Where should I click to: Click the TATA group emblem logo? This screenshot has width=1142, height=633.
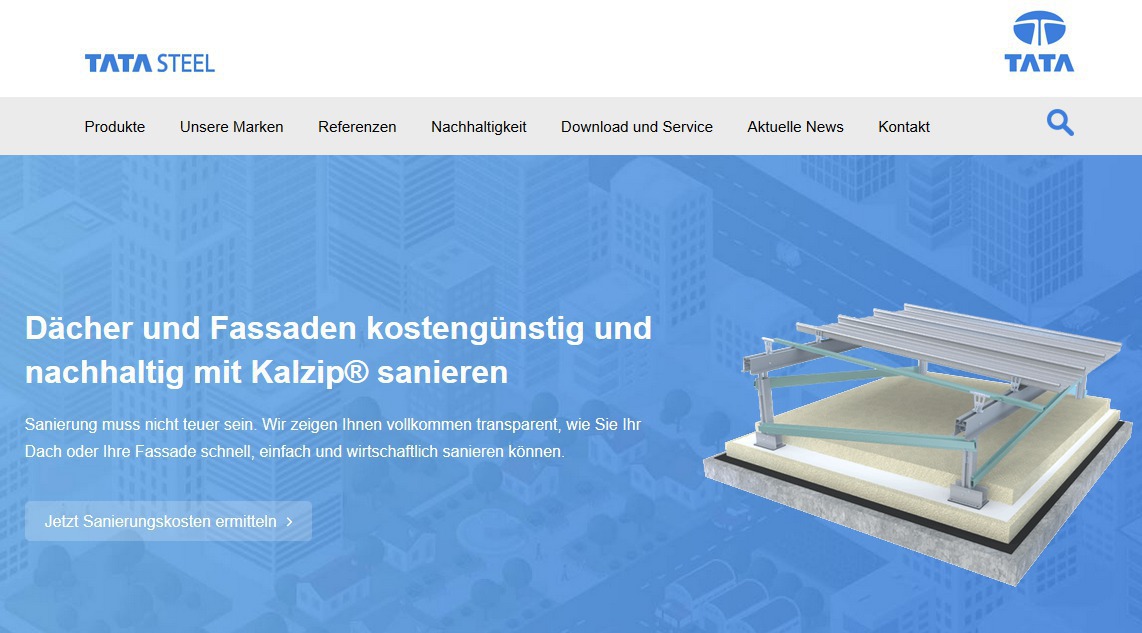(1039, 42)
